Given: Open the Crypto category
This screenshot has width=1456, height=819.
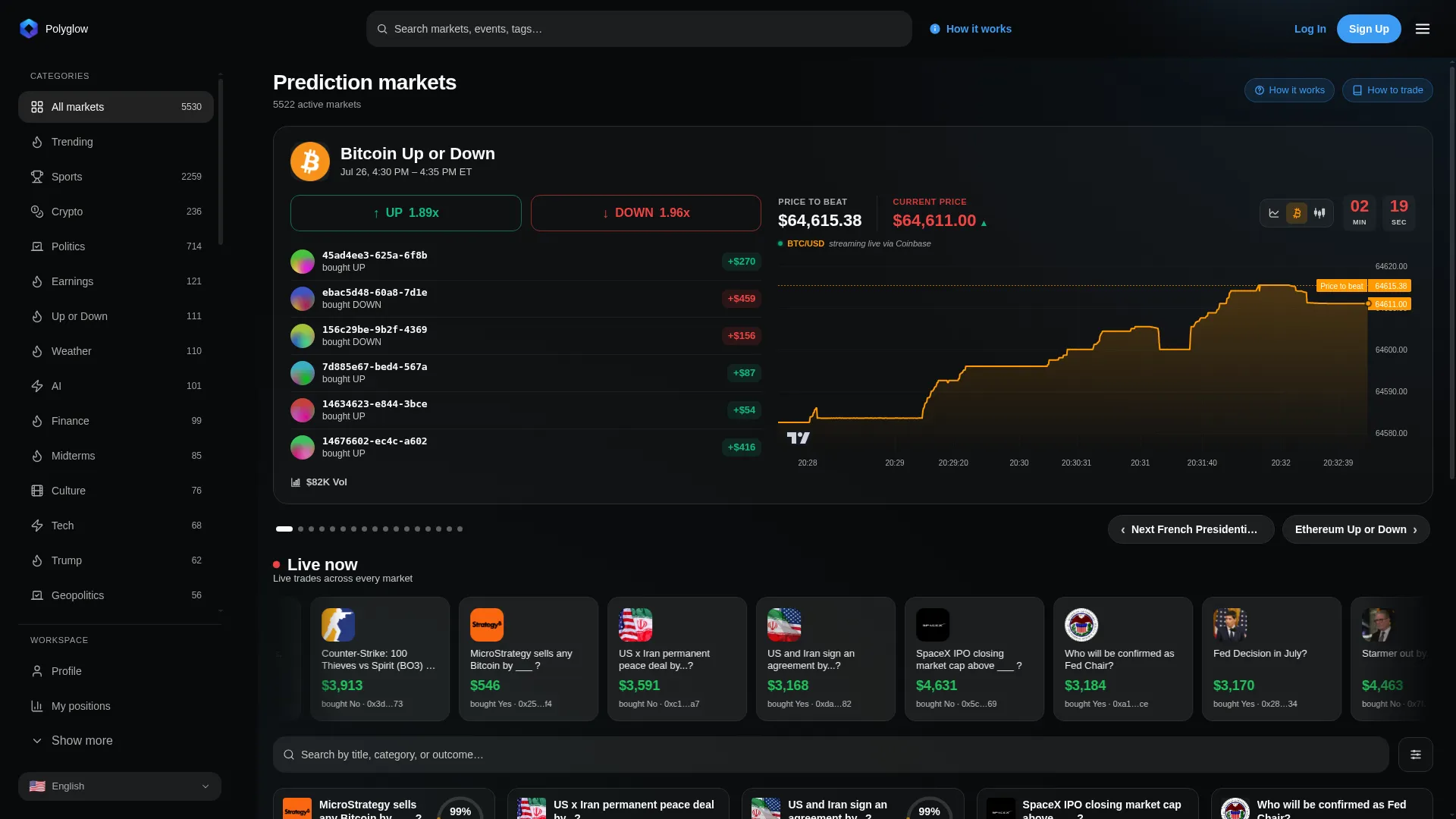Looking at the screenshot, I should pyautogui.click(x=116, y=212).
